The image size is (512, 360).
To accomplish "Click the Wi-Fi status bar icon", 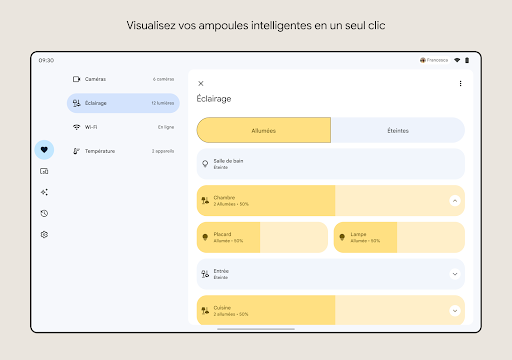I will pyautogui.click(x=457, y=60).
